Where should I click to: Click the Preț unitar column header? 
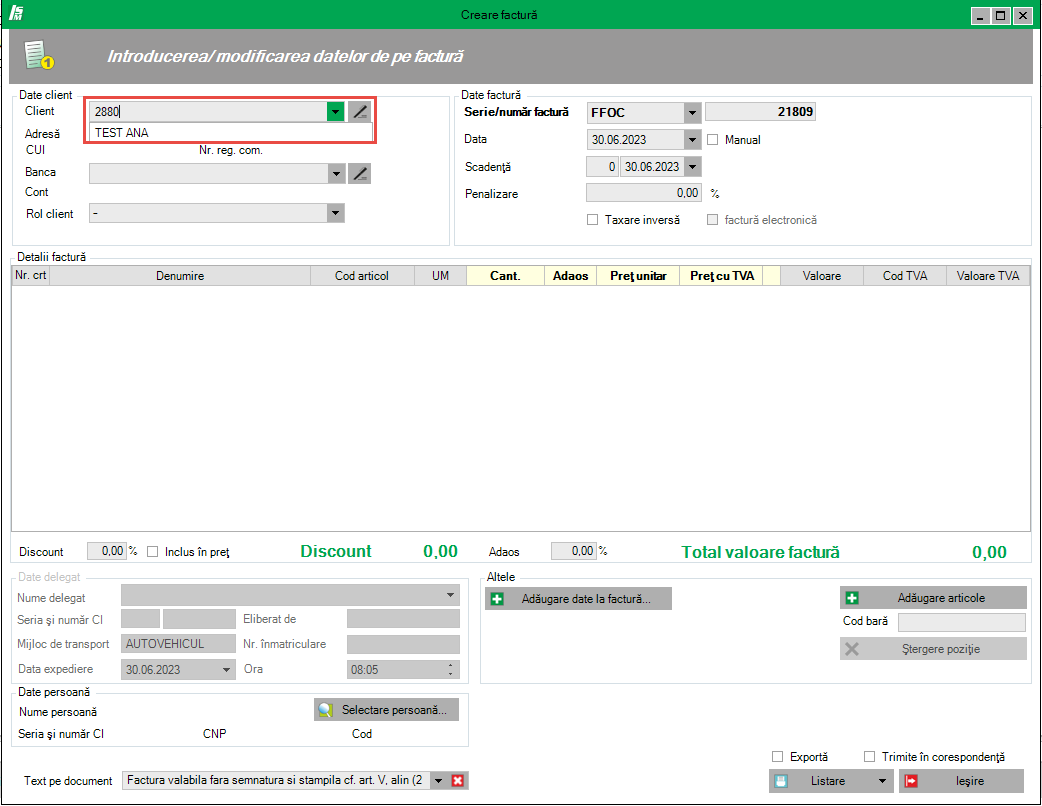pyautogui.click(x=638, y=276)
